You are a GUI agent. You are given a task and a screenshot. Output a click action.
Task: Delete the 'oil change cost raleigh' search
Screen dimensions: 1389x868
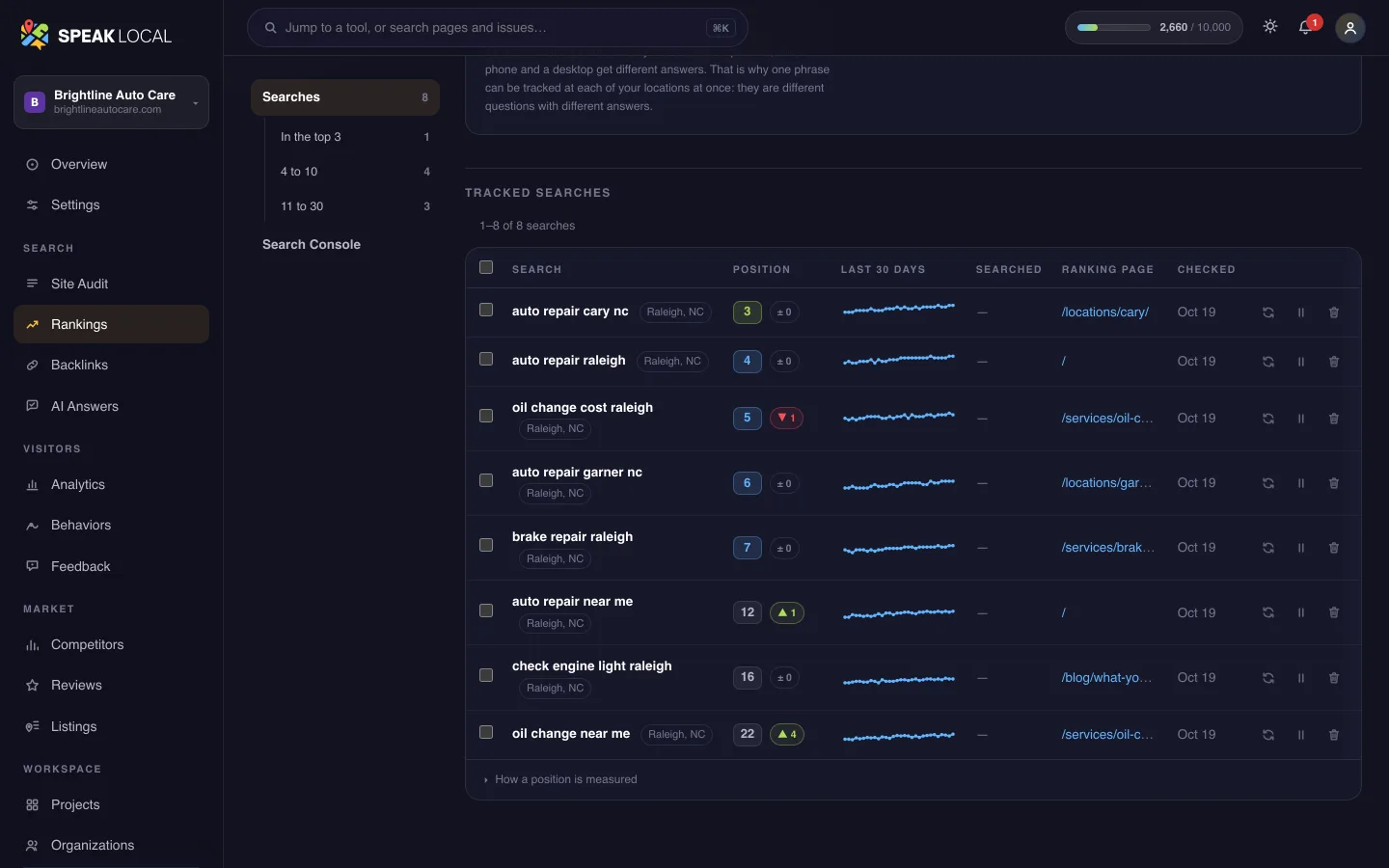(1334, 419)
